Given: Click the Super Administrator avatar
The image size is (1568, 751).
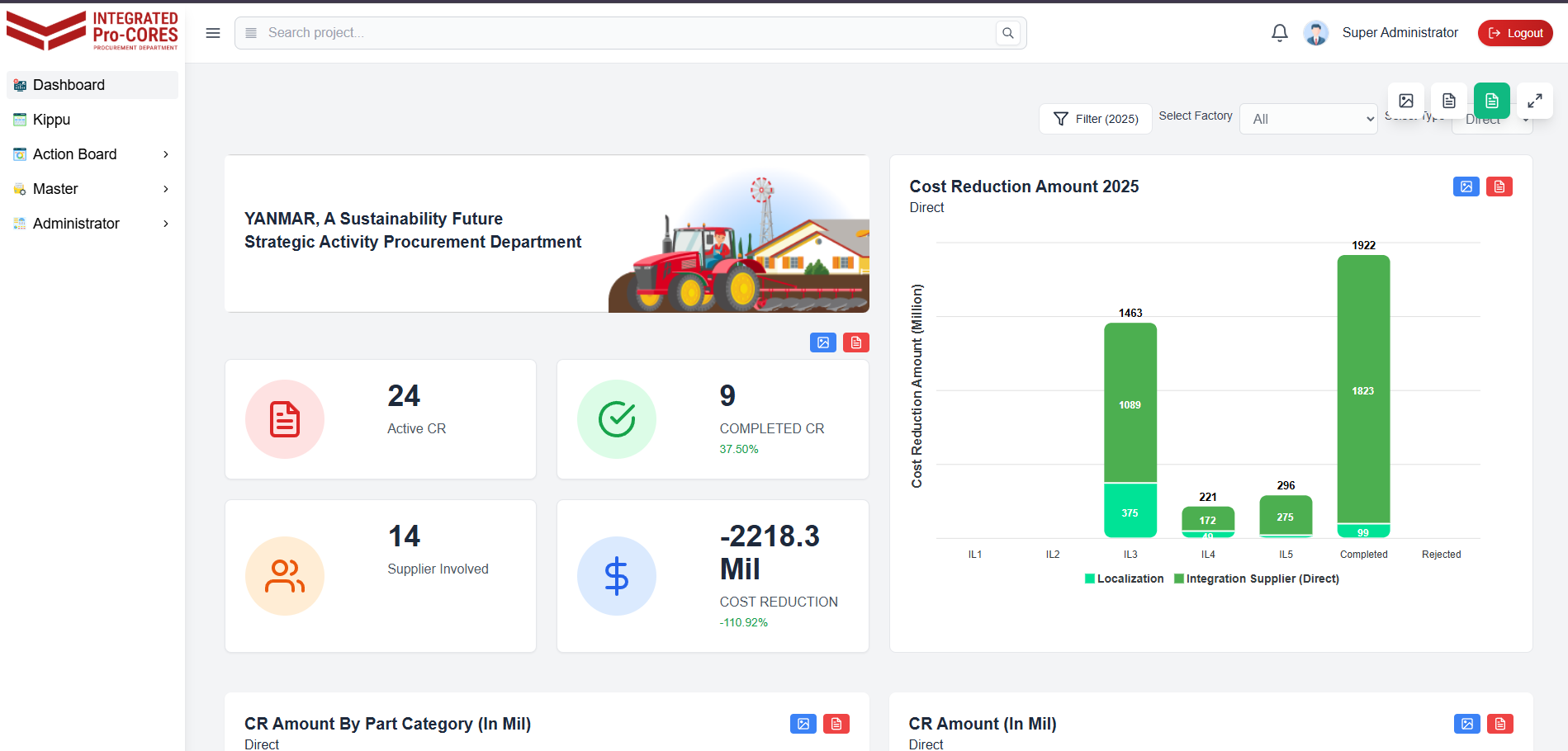Looking at the screenshot, I should pyautogui.click(x=1316, y=33).
